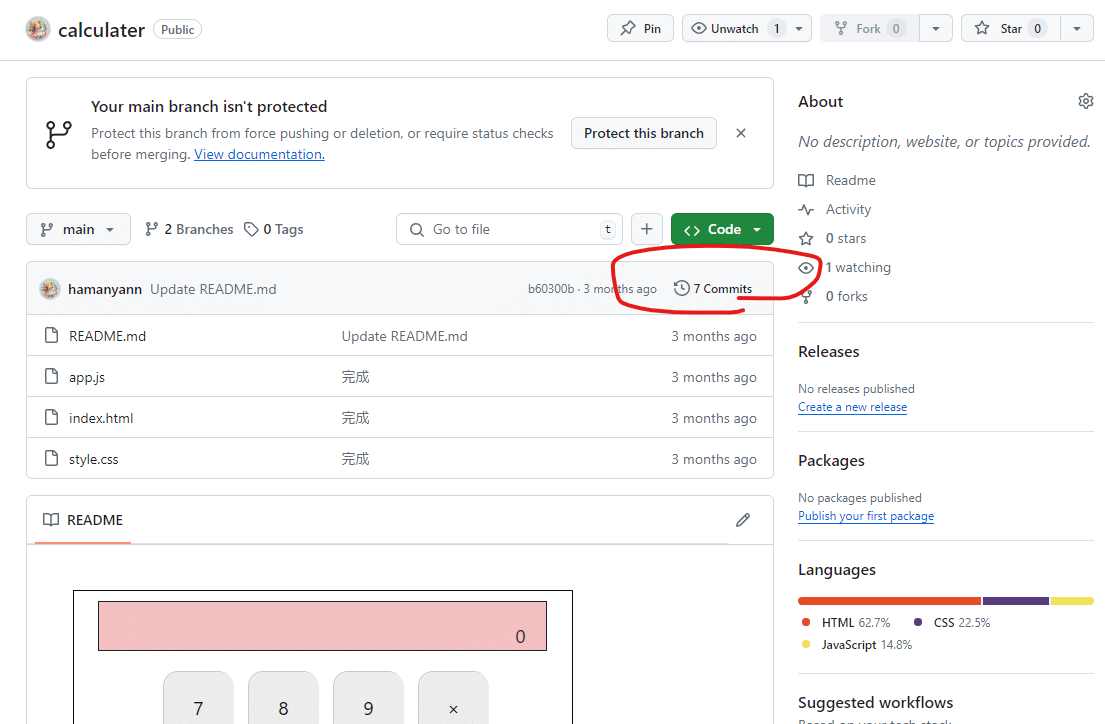Open Update README.md commit in README.md row
1105x724 pixels.
[405, 336]
